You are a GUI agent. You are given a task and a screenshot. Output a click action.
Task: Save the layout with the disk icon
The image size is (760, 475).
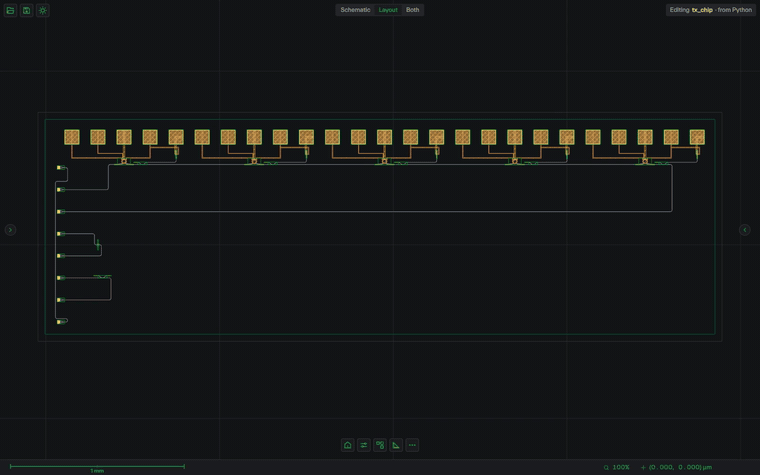coord(27,10)
